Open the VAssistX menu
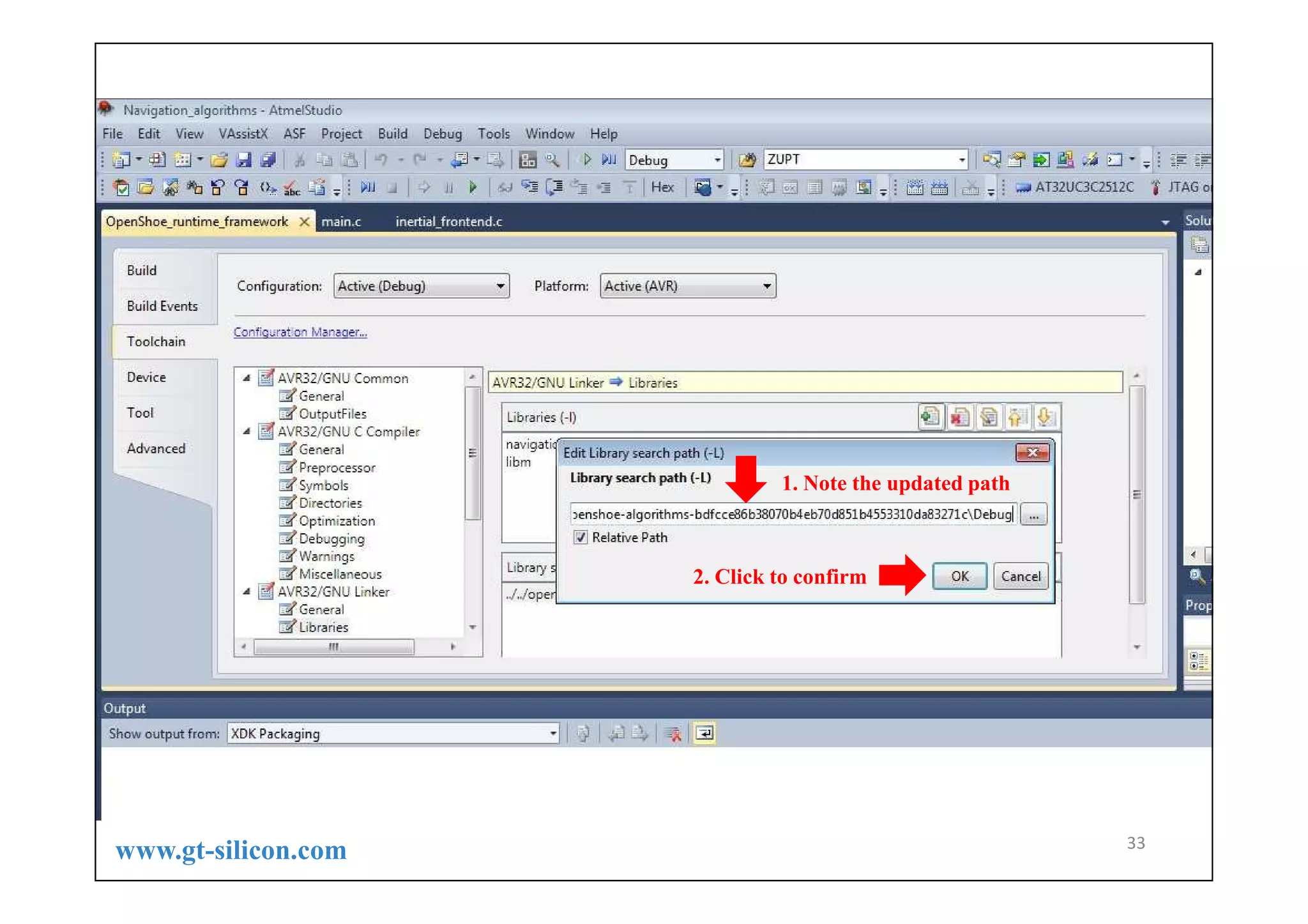This screenshot has width=1308, height=924. click(x=243, y=133)
